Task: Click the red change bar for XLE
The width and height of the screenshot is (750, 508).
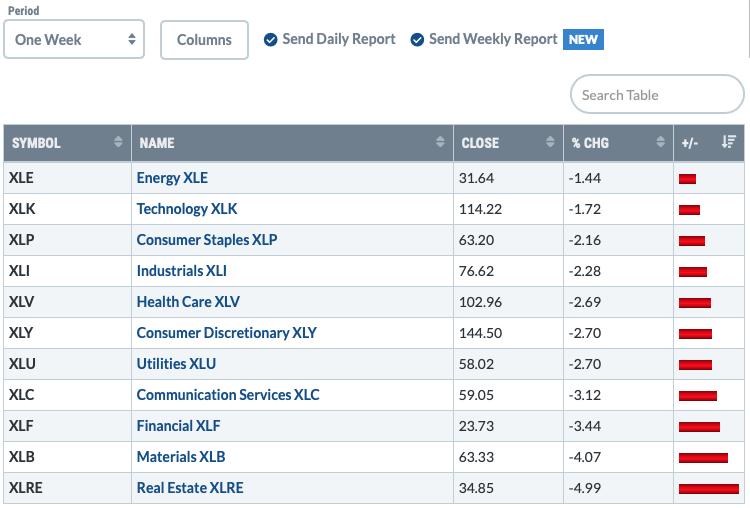Action: (687, 179)
